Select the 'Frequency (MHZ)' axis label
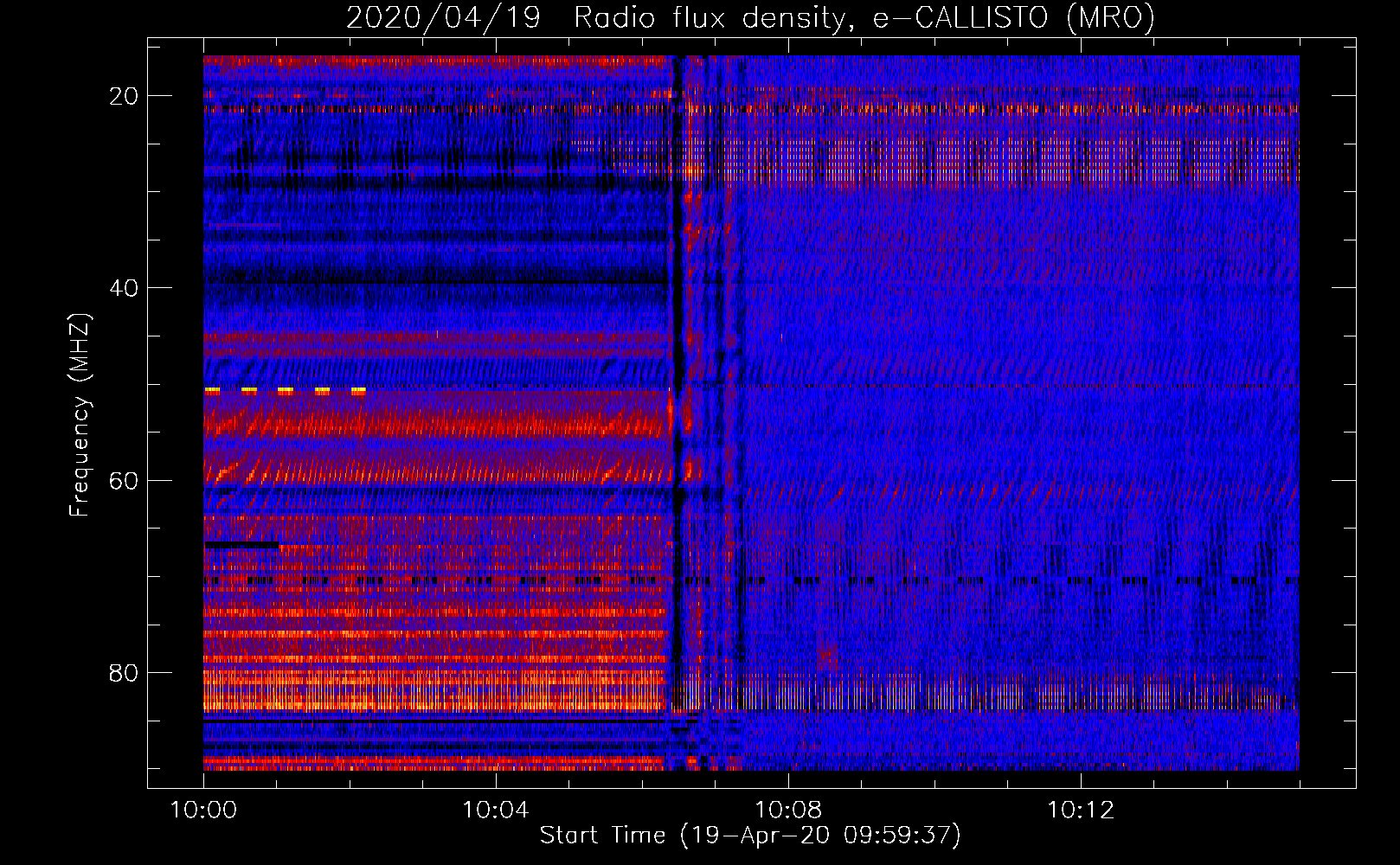This screenshot has width=1400, height=865. 80,415
